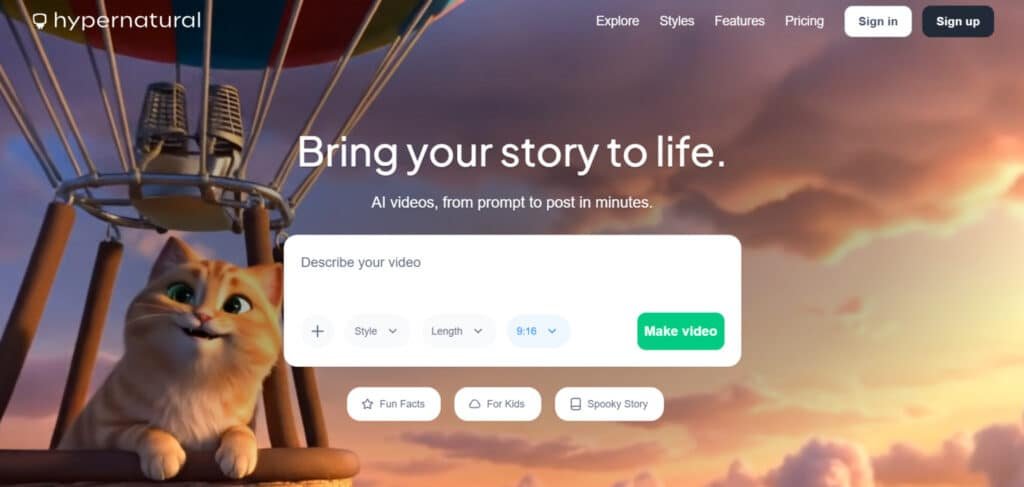
Task: Choose the For Kids suggestion label
Action: 505,404
